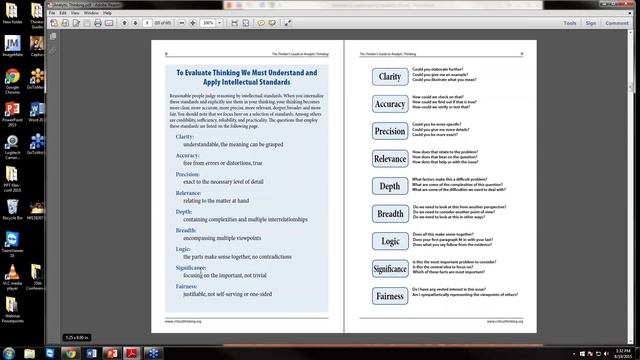
Task: Click the Save file toolbar icon
Action: click(x=87, y=23)
